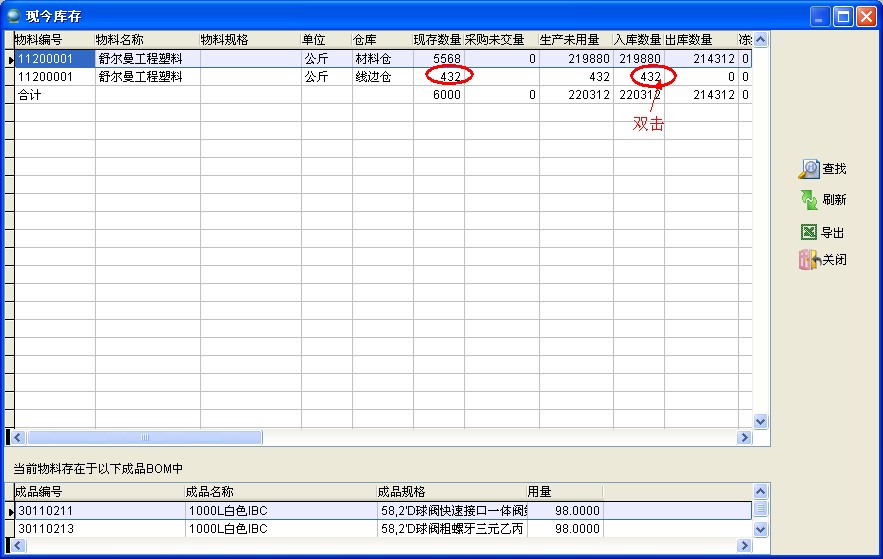
Task: Click 98.0000 usage in row 30110213
Action: tap(565, 529)
